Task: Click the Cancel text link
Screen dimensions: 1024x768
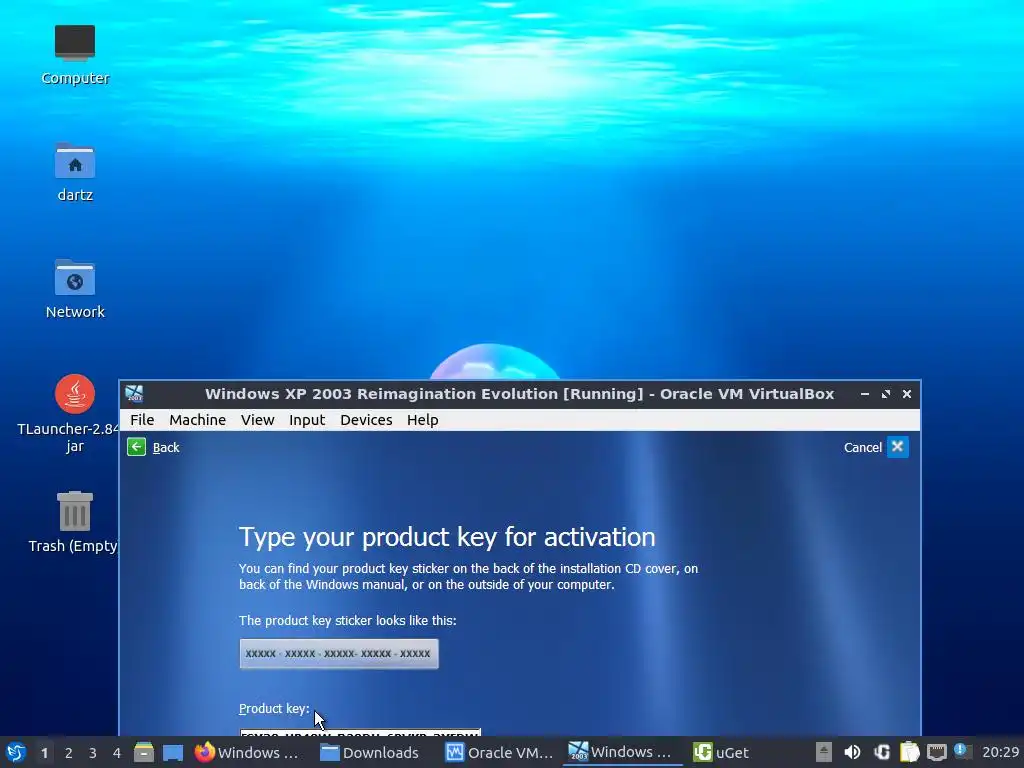Action: 863,447
